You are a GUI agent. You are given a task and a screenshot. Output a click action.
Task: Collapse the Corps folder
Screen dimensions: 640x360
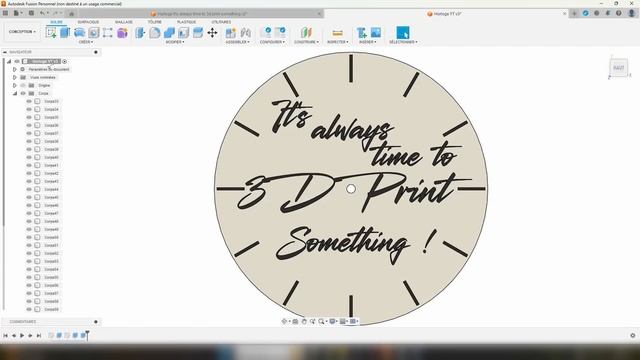coord(15,93)
